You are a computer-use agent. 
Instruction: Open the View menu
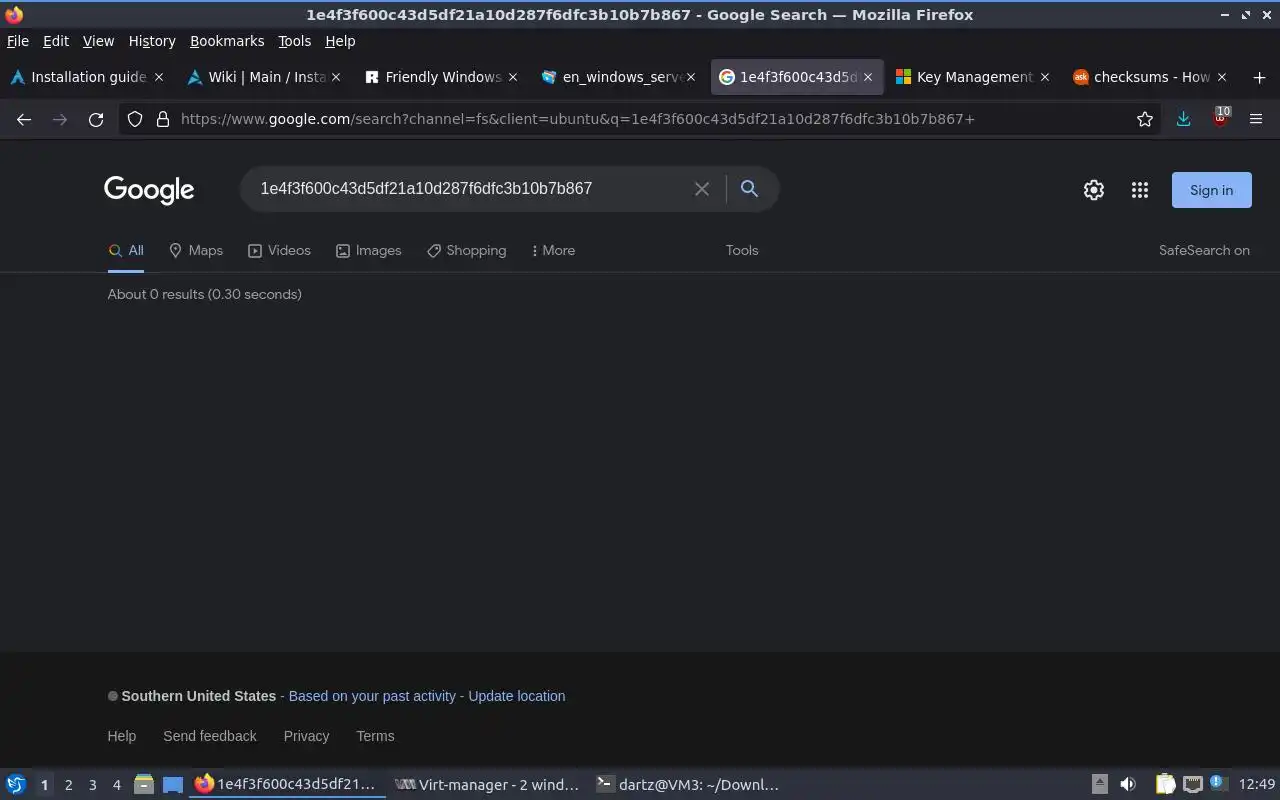[98, 41]
